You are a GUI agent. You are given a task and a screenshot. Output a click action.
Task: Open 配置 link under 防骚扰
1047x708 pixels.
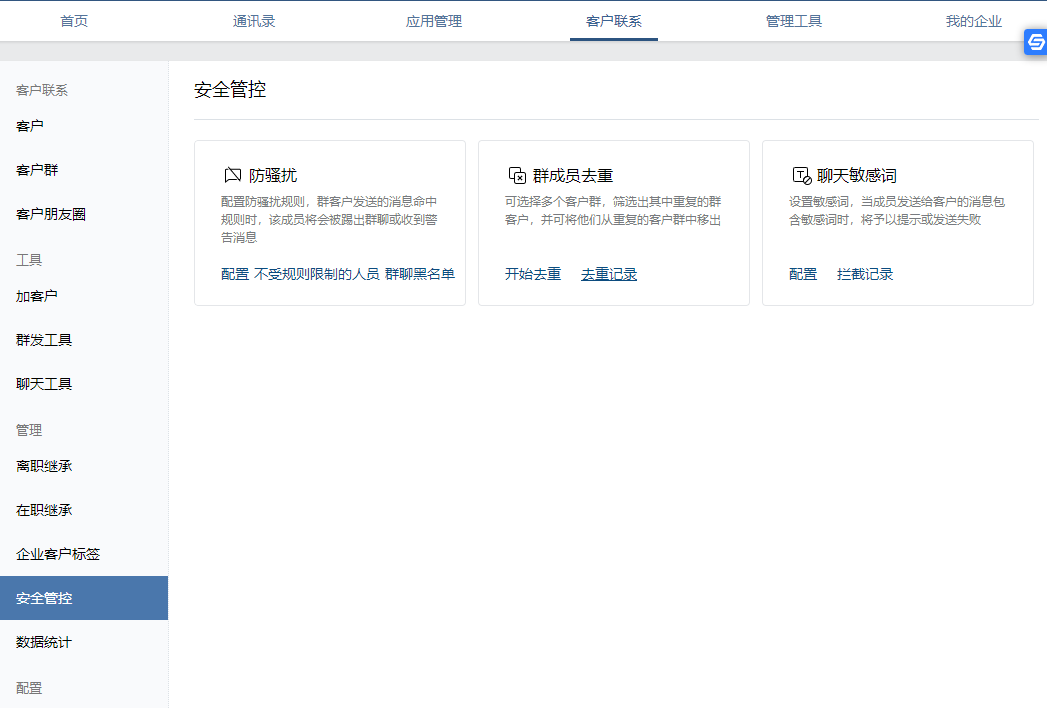click(x=235, y=274)
